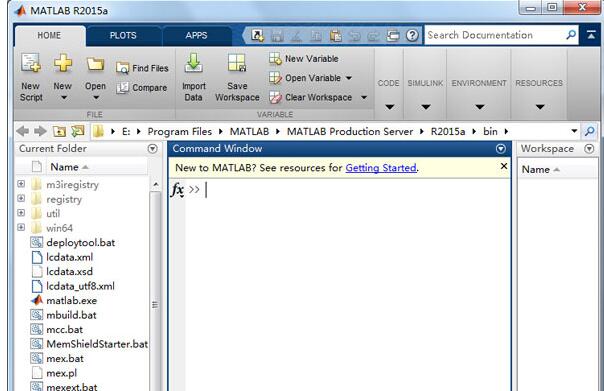Open Current Folder panel actions menu
Viewport: 604px width, 391px height.
153,149
